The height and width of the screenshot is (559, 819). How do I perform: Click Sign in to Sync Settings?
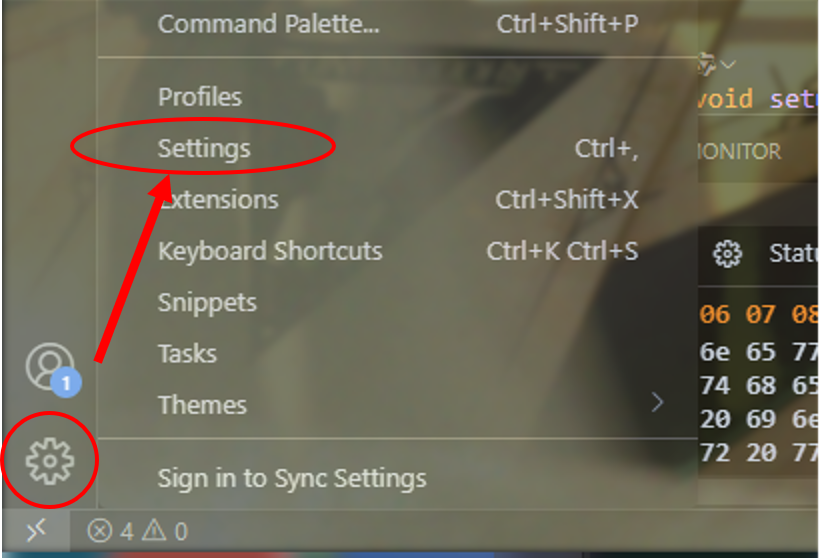coord(292,479)
